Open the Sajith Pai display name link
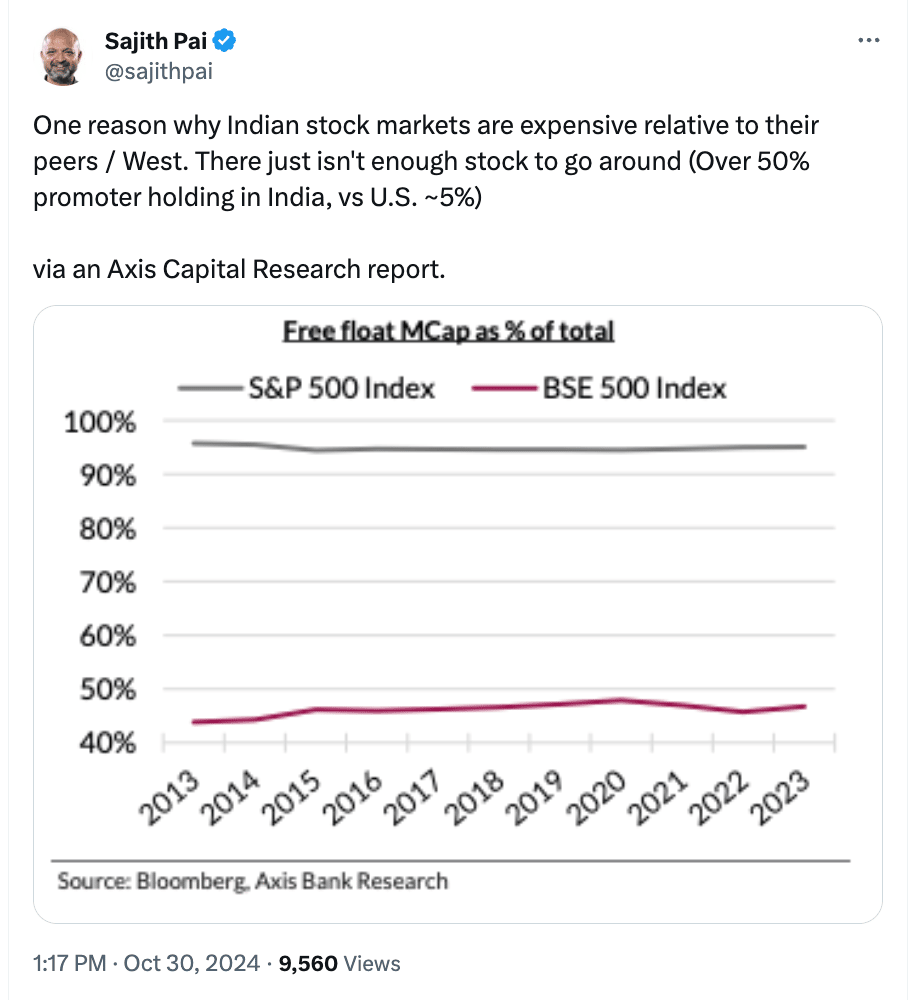916x1000 pixels. pos(156,41)
